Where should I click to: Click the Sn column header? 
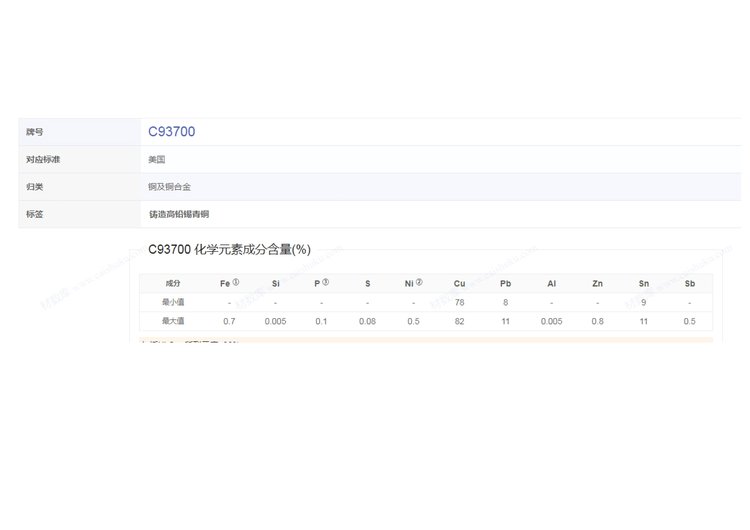[643, 284]
